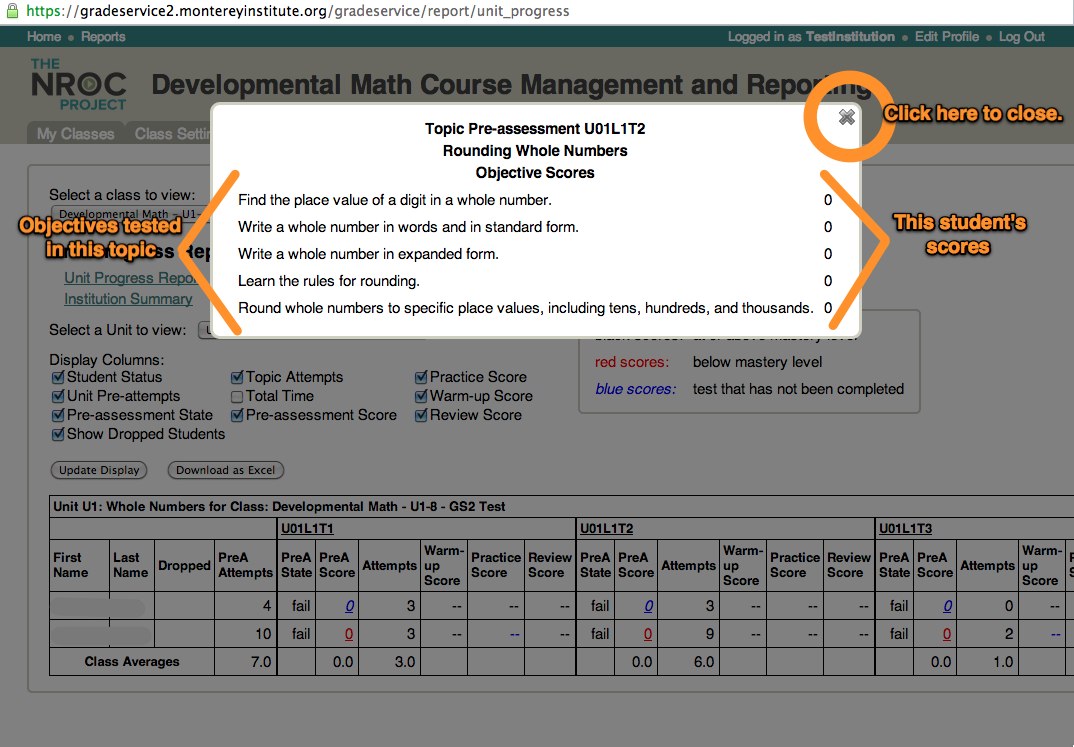Viewport: 1074px width, 747px height.
Task: Open the Unit Progress Report link
Action: coord(130,278)
